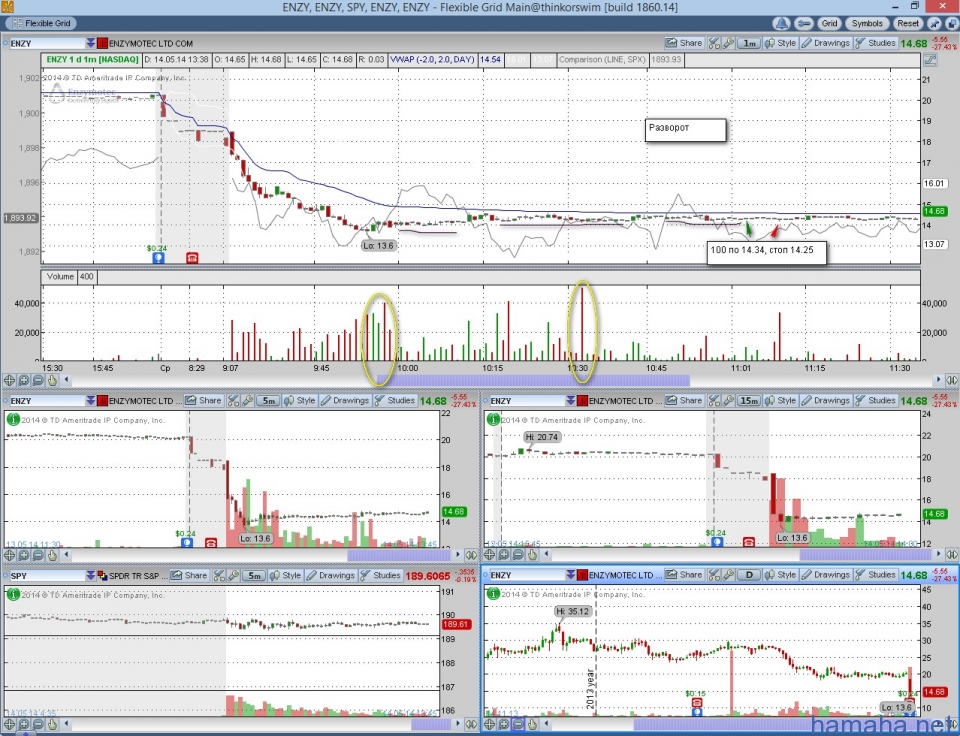Click the horizontal scrollbar under the ENZY 5m chart

[262, 555]
